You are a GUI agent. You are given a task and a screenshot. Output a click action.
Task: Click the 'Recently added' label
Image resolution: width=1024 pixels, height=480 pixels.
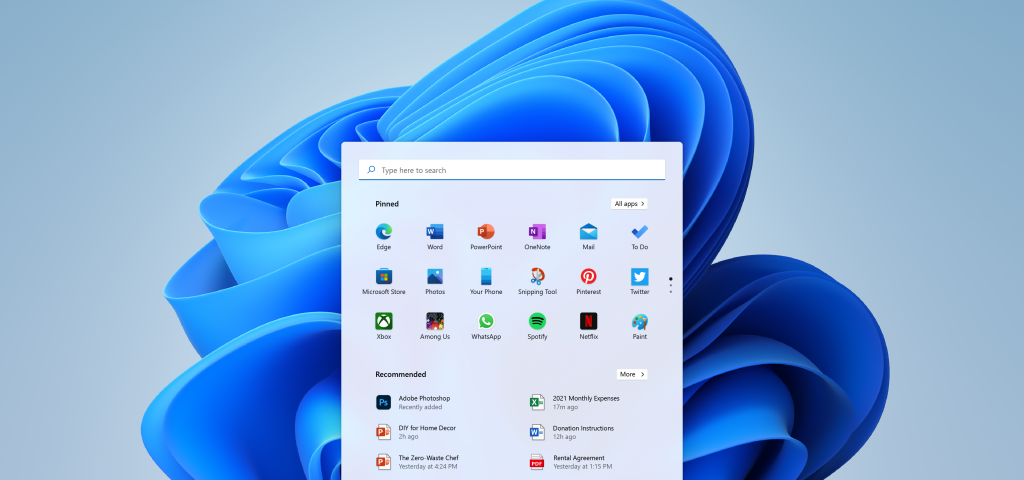tap(420, 407)
